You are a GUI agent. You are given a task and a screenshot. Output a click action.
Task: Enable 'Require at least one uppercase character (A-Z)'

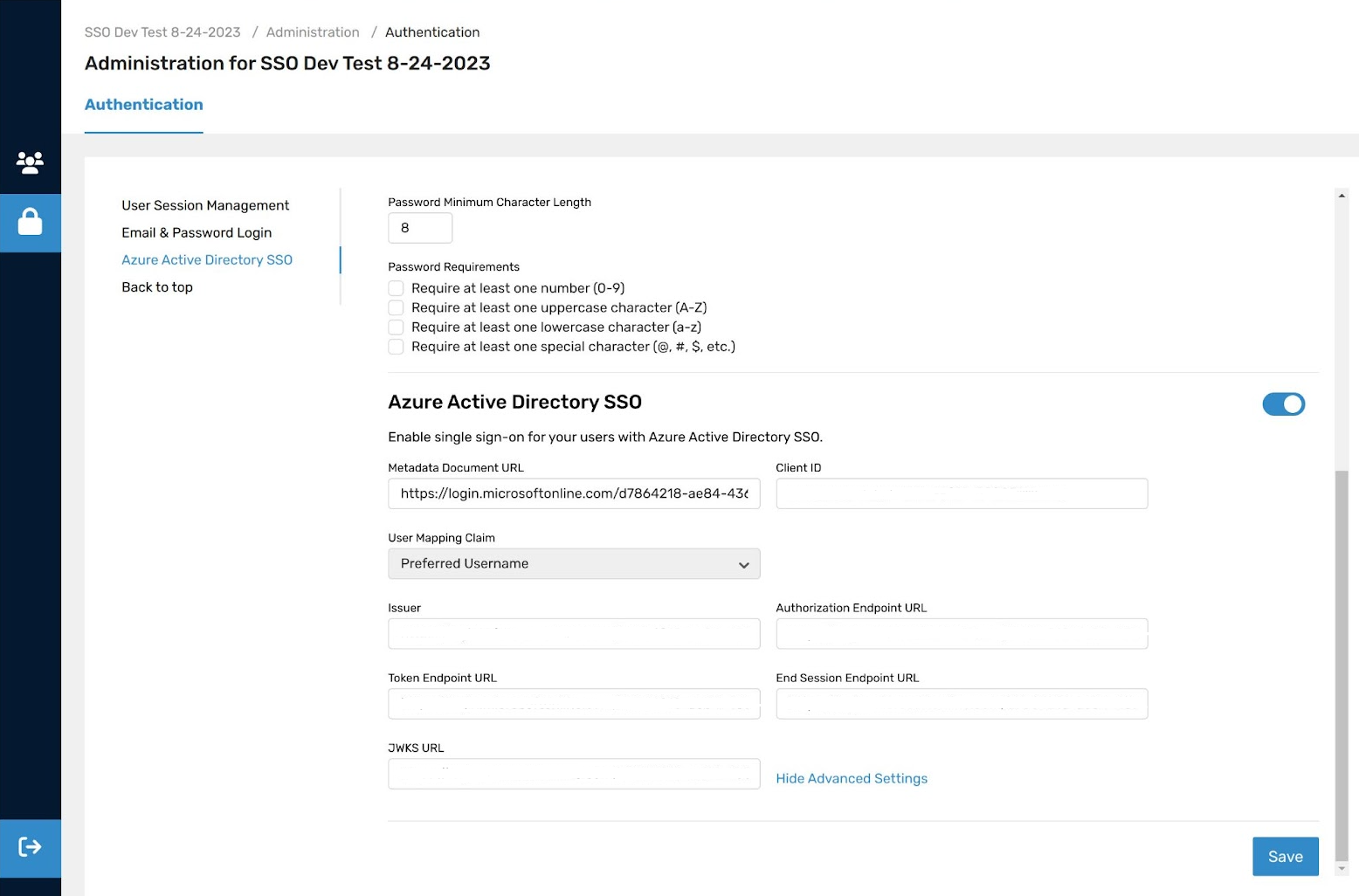tap(396, 307)
